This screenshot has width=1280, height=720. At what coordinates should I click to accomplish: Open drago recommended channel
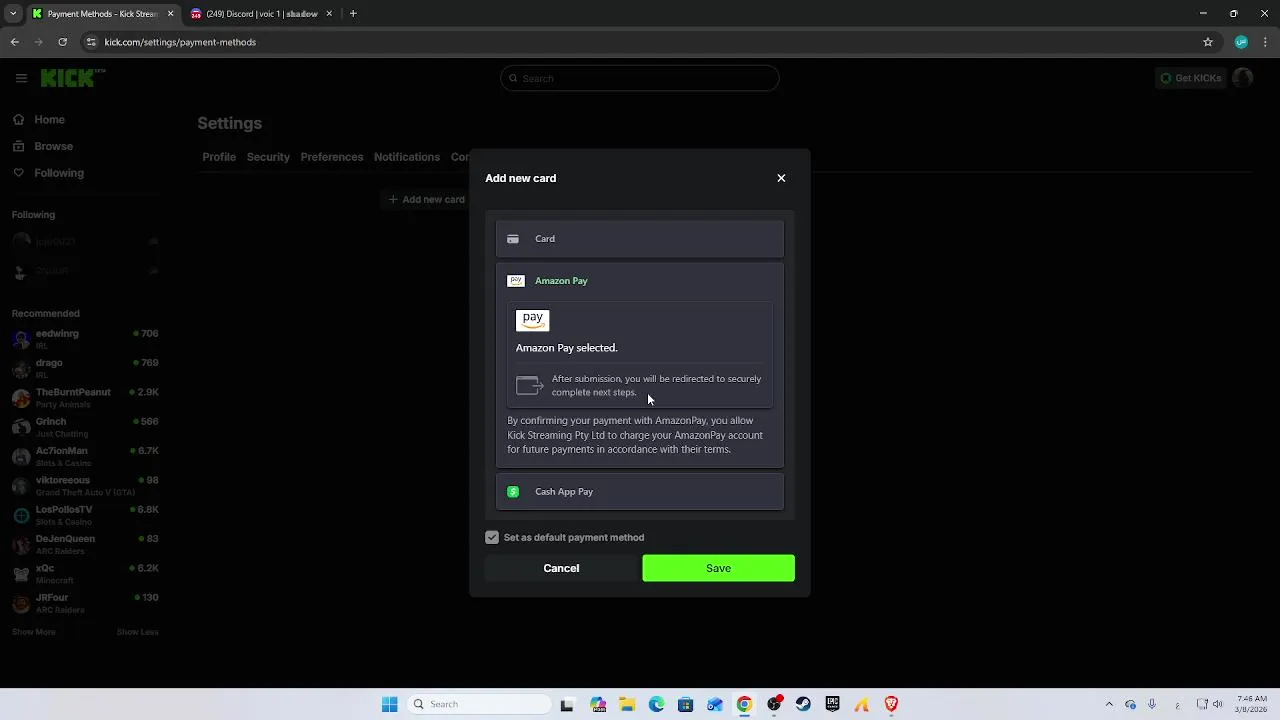pyautogui.click(x=86, y=368)
